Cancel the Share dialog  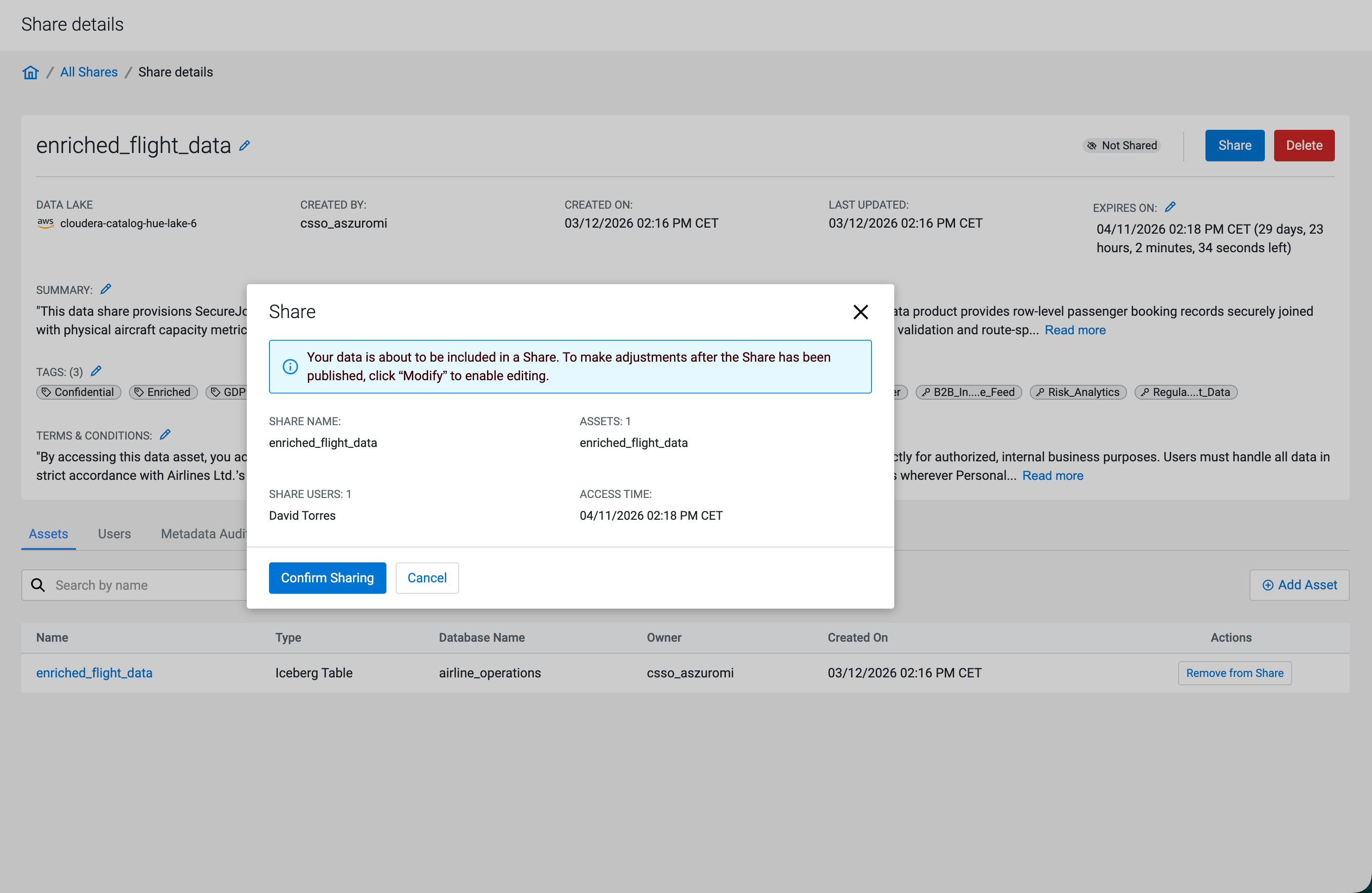pos(427,577)
